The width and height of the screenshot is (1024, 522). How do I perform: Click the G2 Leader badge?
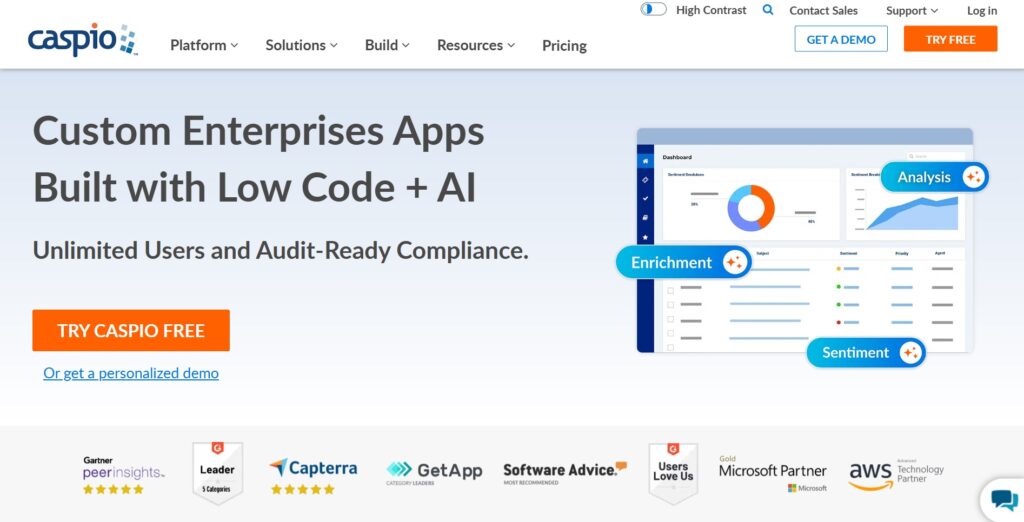[217, 473]
